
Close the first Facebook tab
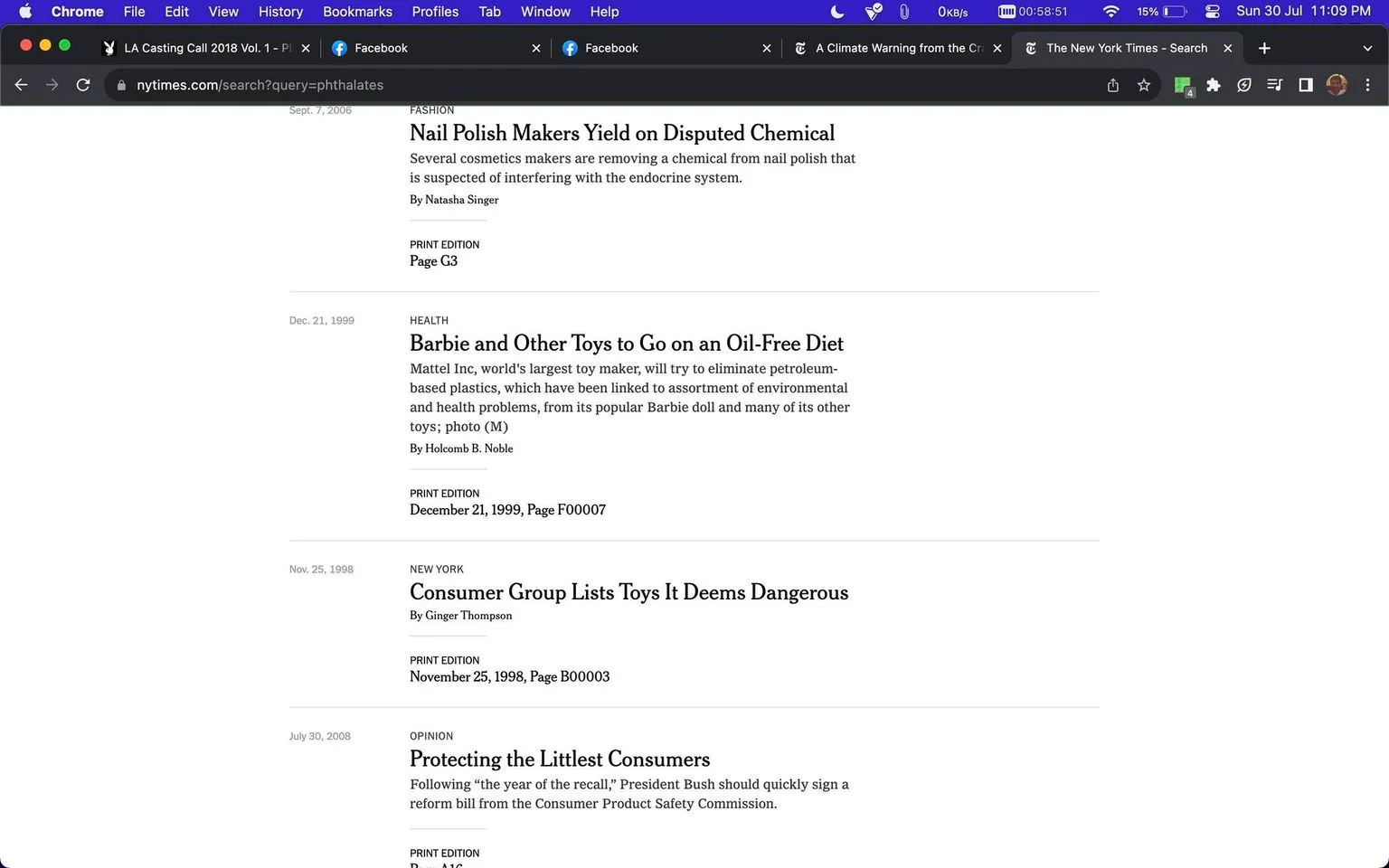point(536,48)
